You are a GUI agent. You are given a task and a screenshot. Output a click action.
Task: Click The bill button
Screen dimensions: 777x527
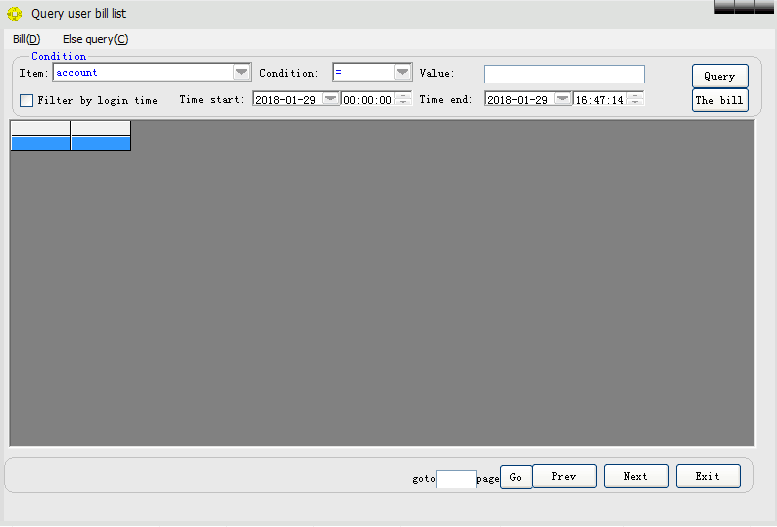tap(720, 100)
